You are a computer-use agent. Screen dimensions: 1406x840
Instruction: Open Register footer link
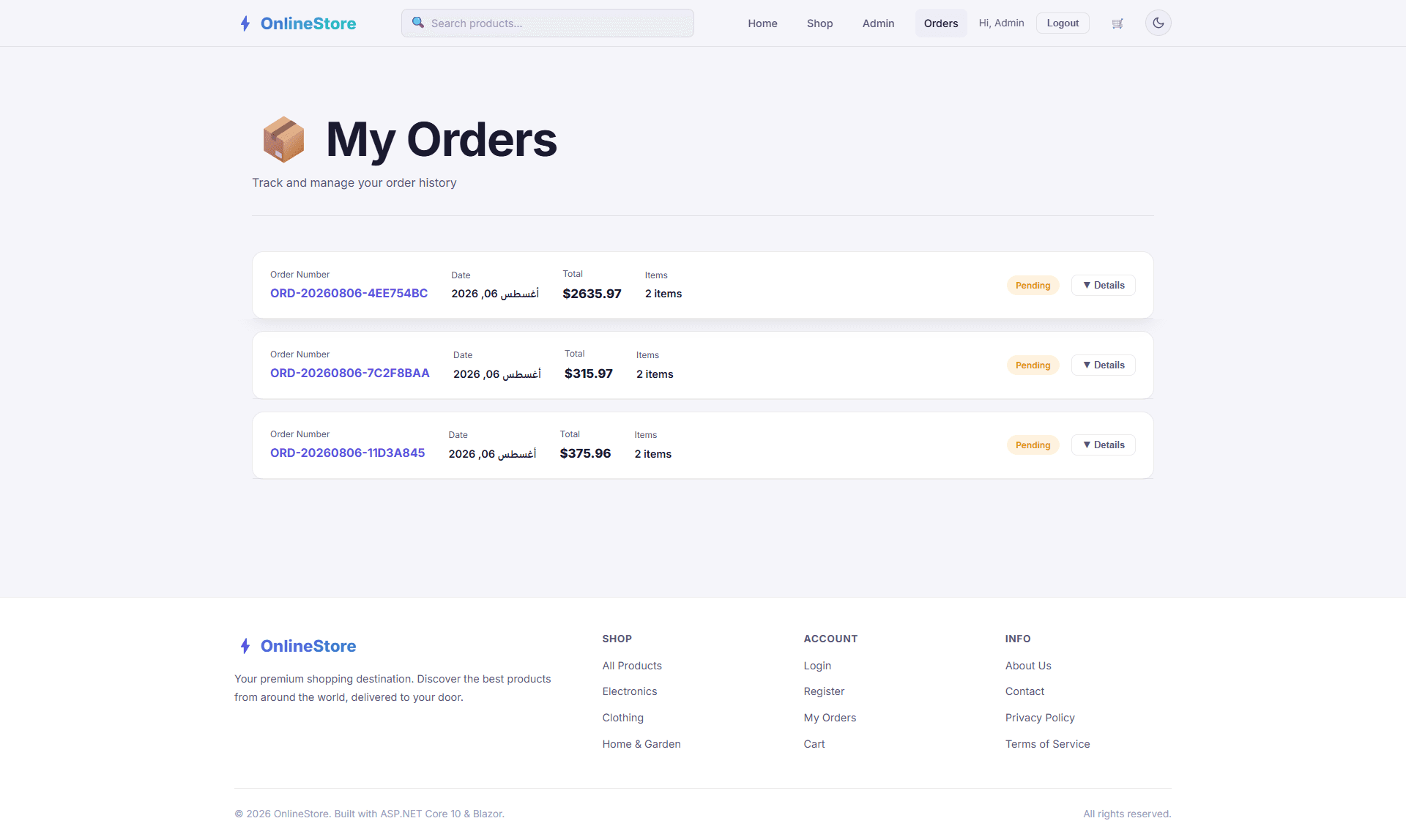[x=824, y=691]
